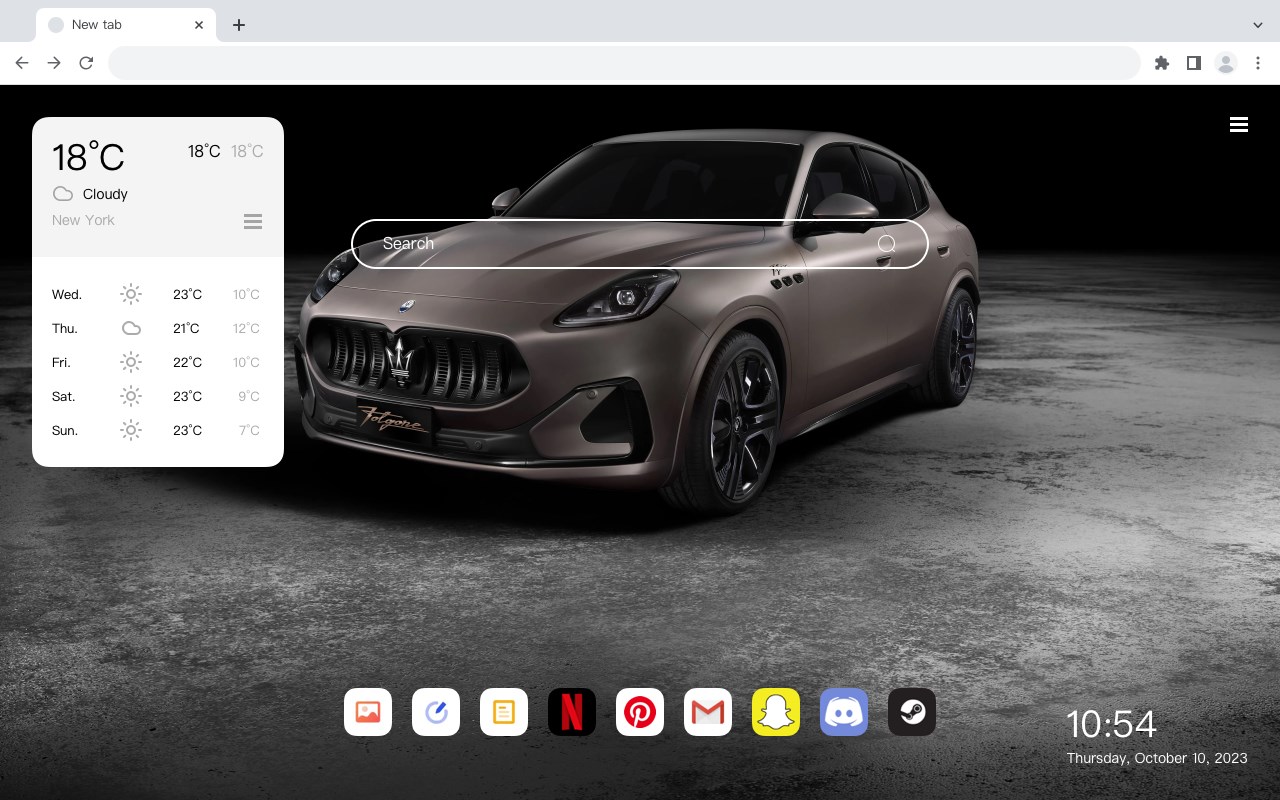Open the yellow notes shortcut icon
The image size is (1280, 800).
point(504,712)
